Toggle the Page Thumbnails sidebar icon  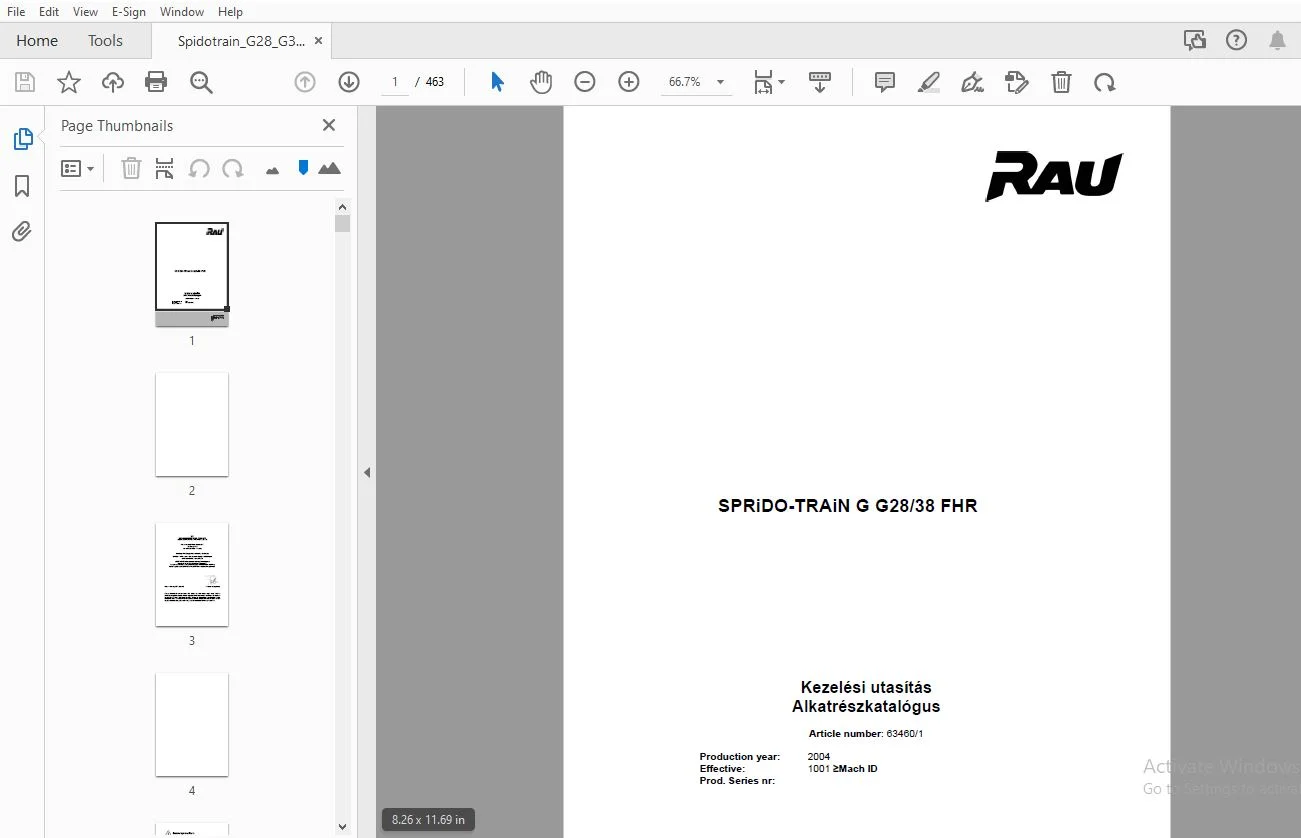(22, 139)
